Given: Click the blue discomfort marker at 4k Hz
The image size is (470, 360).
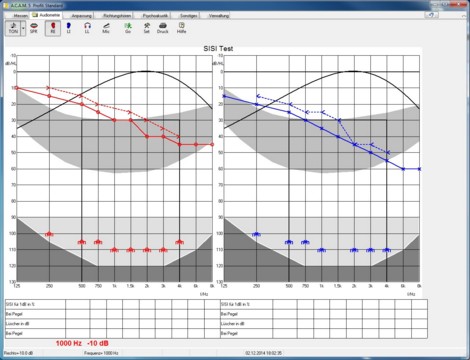Looking at the screenshot, I should coord(387,250).
